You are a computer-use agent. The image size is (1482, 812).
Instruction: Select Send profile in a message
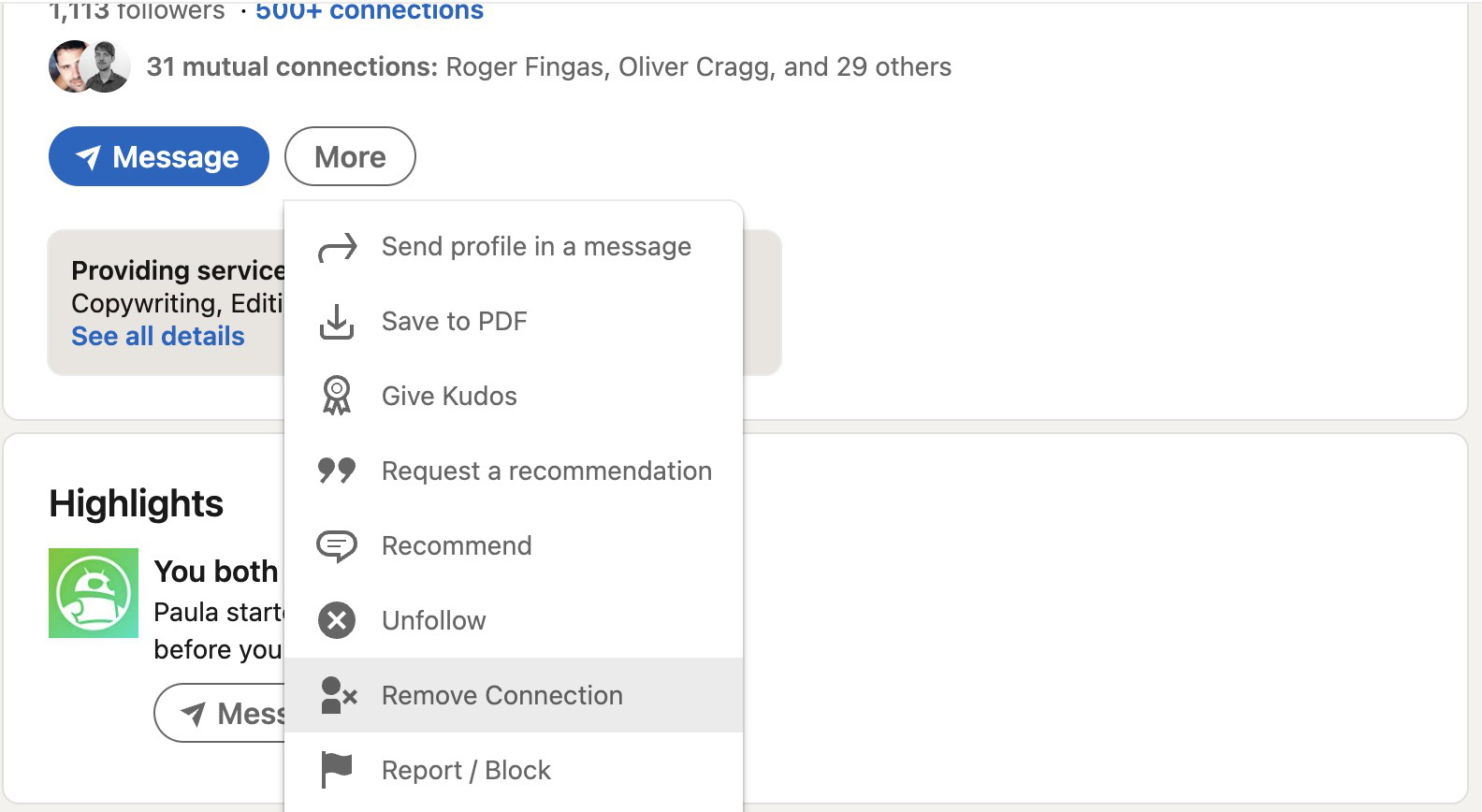(x=536, y=247)
